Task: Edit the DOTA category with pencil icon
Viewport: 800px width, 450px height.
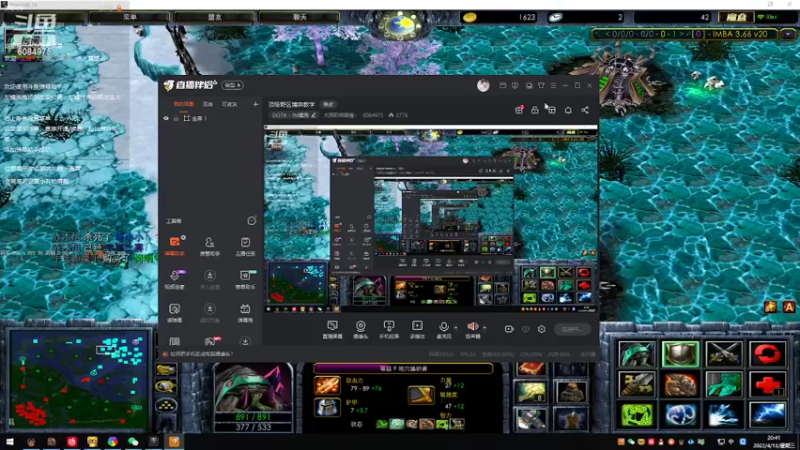Action: tap(314, 115)
